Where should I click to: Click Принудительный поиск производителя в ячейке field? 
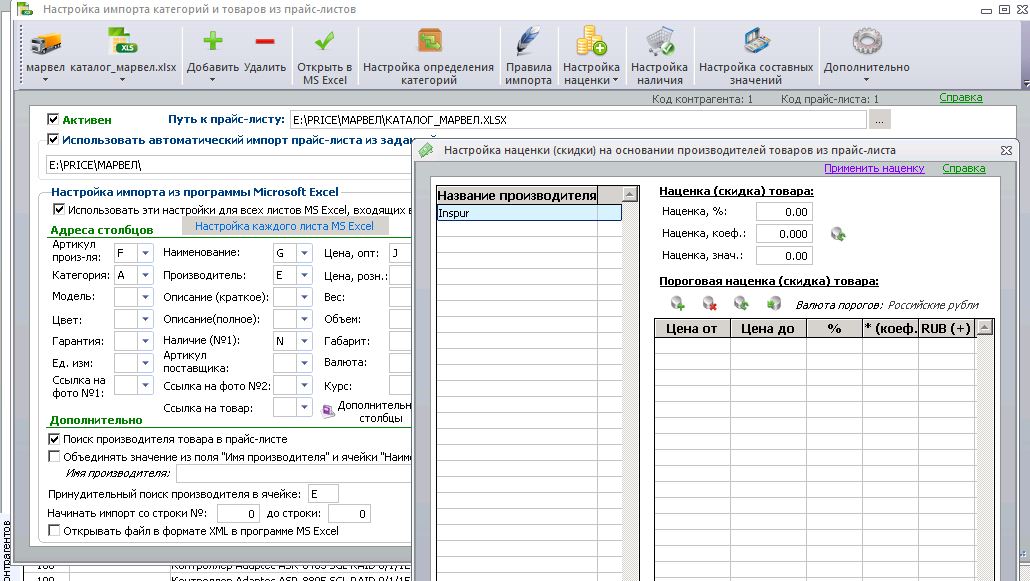pyautogui.click(x=323, y=494)
